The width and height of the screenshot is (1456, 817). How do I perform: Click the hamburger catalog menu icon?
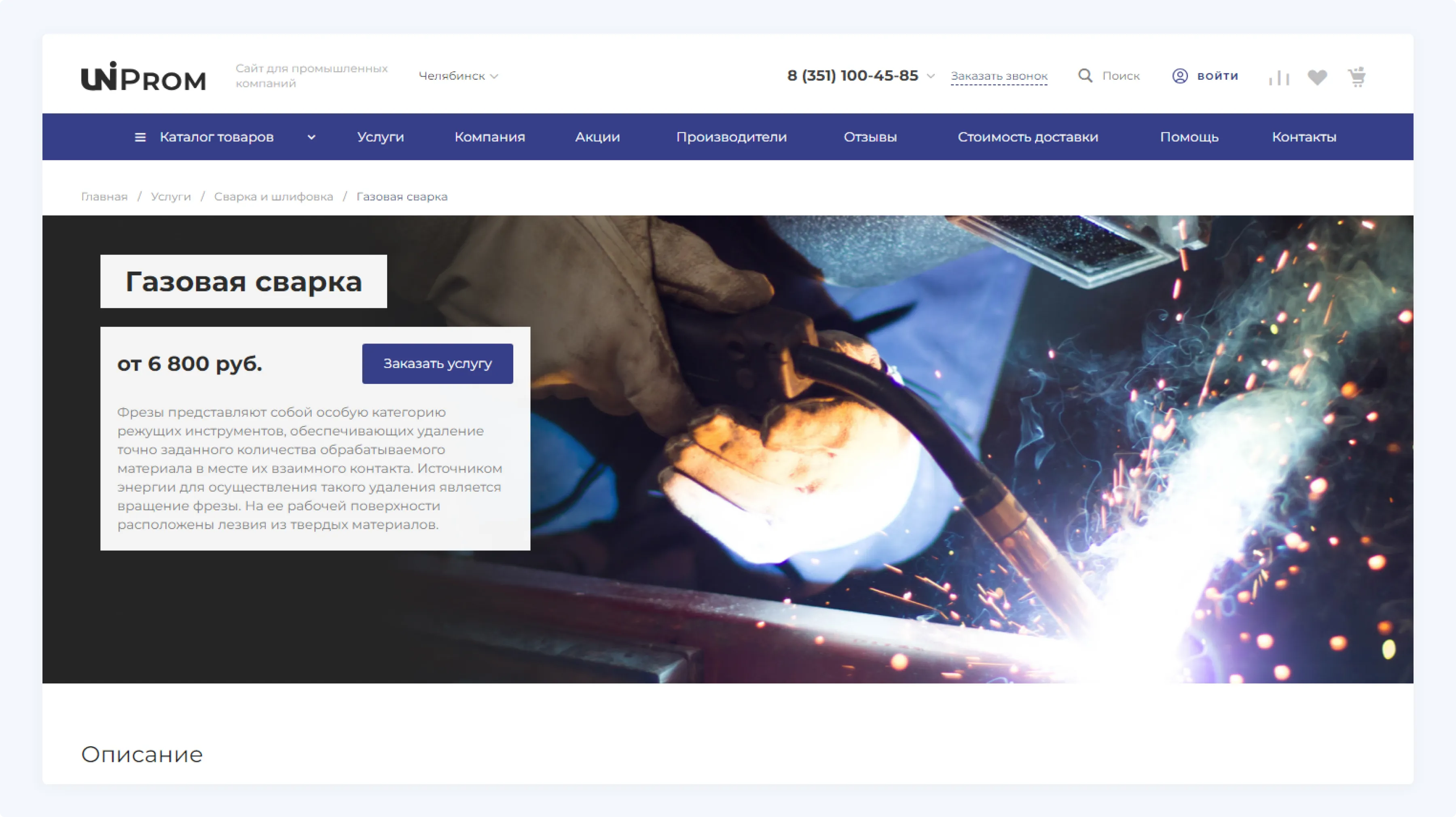tap(140, 137)
